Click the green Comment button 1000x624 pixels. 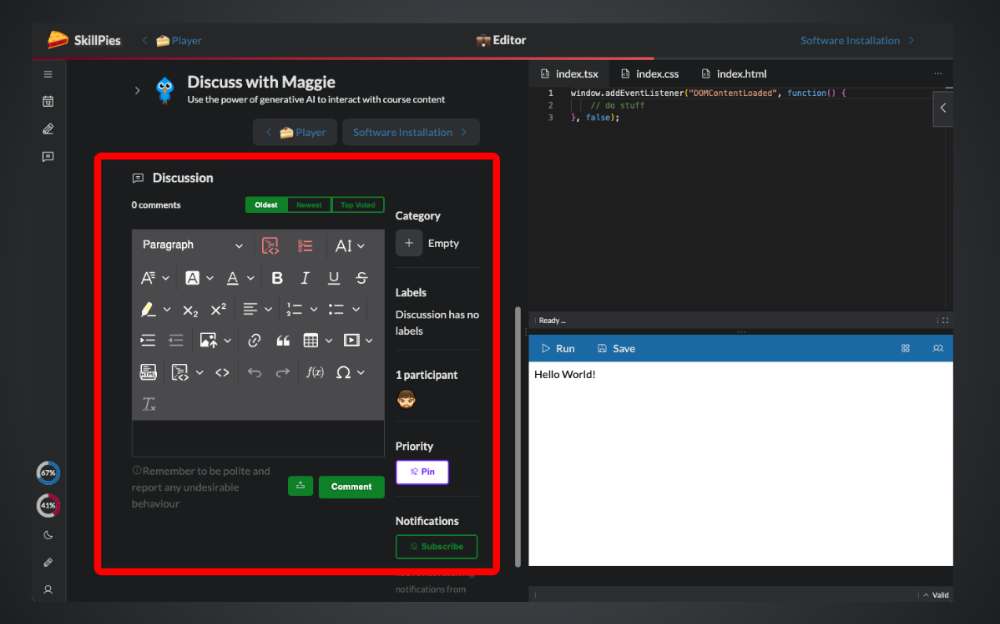point(351,487)
